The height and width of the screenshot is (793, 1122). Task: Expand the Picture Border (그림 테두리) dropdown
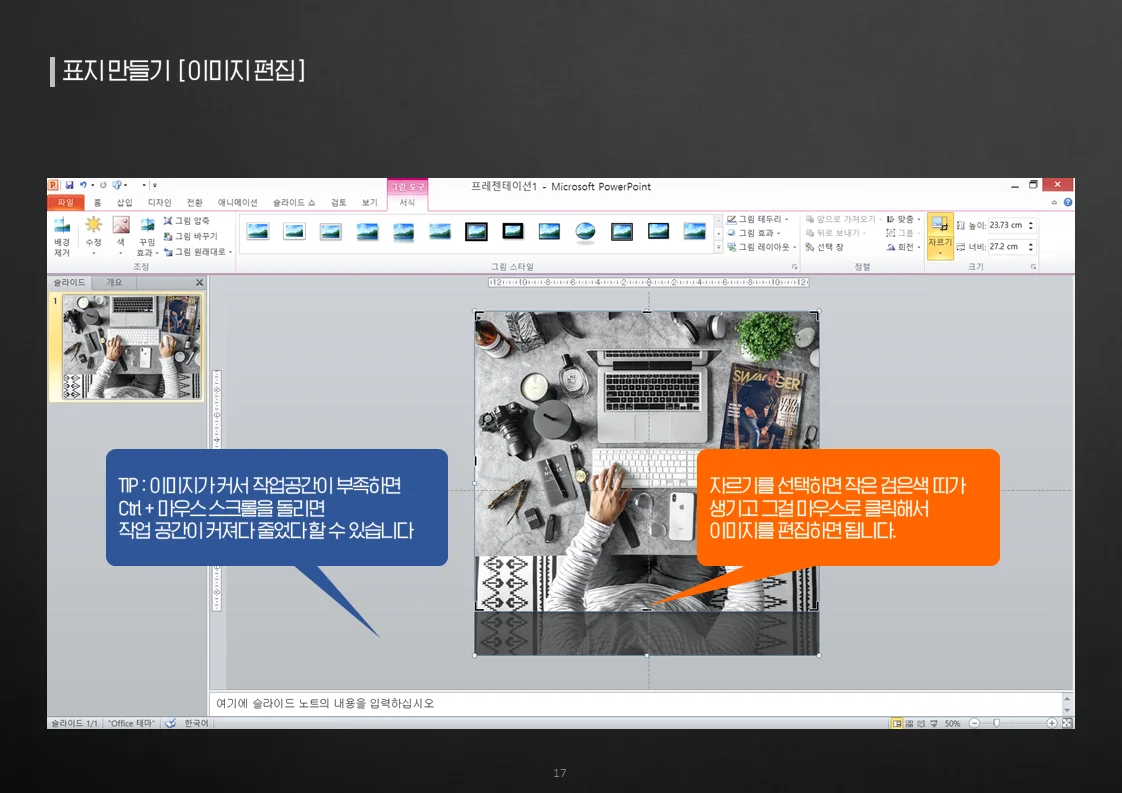757,219
